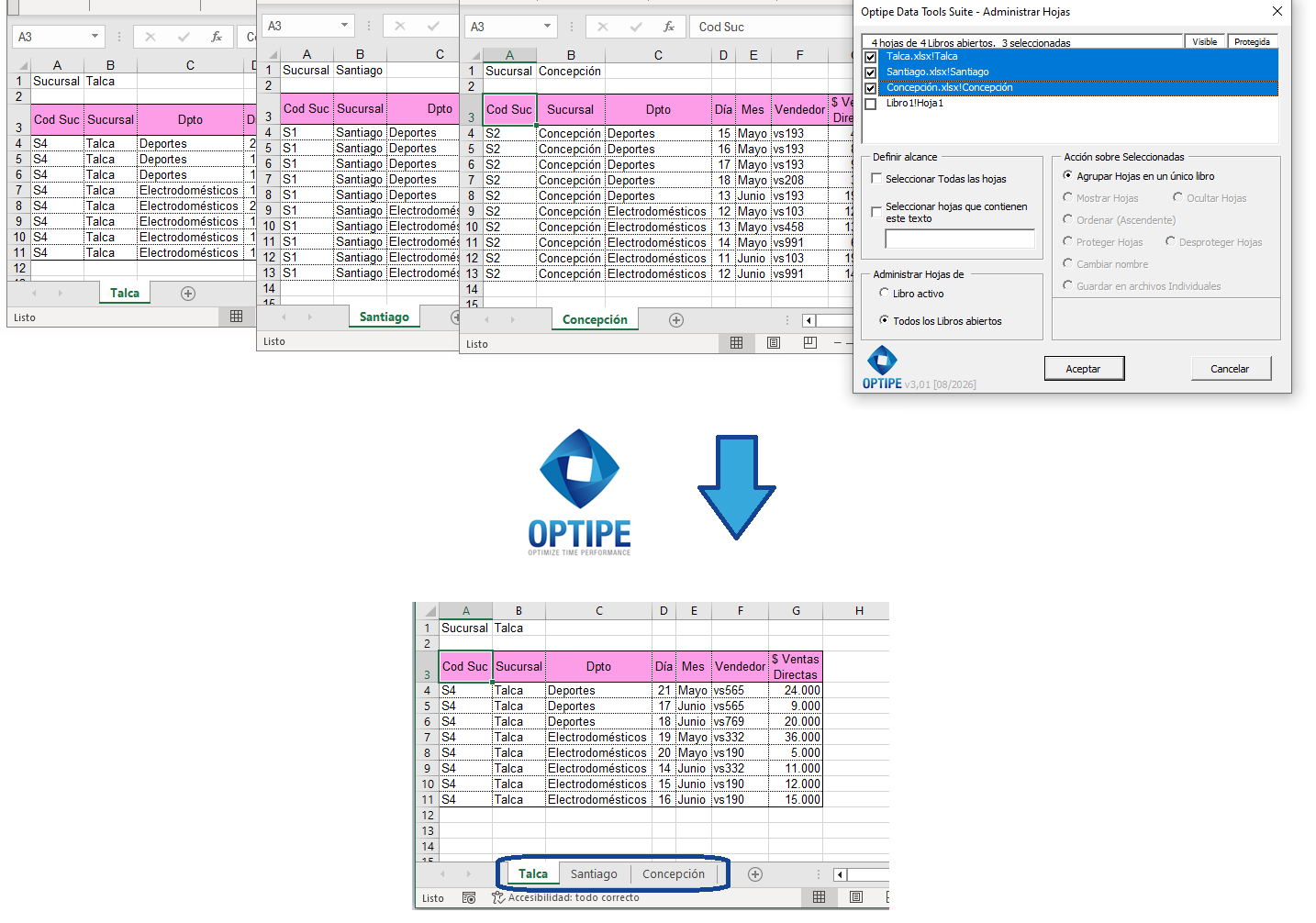1316x923 pixels.
Task: Uncheck Concepción.xlsx!Concepción in sheet list
Action: (x=871, y=88)
